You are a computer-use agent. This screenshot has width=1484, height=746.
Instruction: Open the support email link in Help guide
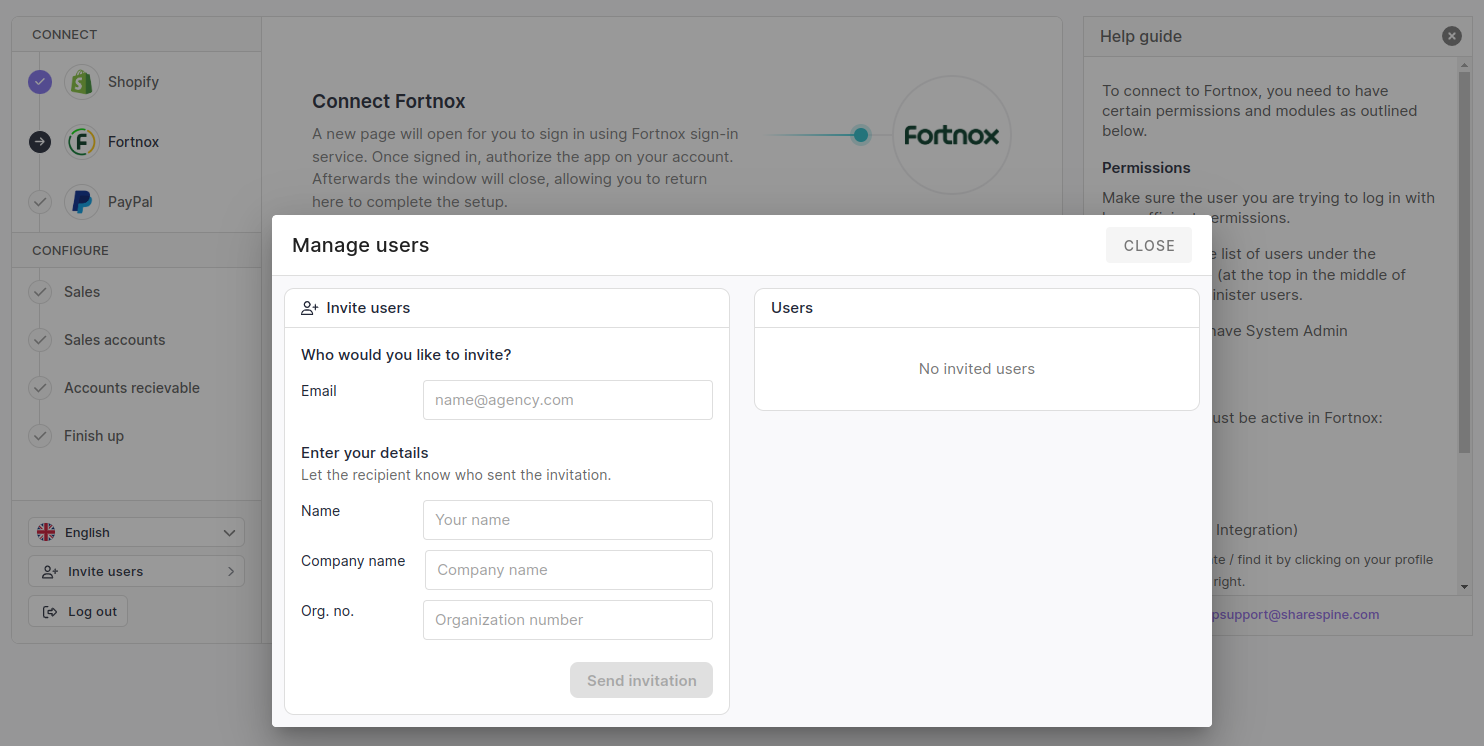pos(1293,614)
